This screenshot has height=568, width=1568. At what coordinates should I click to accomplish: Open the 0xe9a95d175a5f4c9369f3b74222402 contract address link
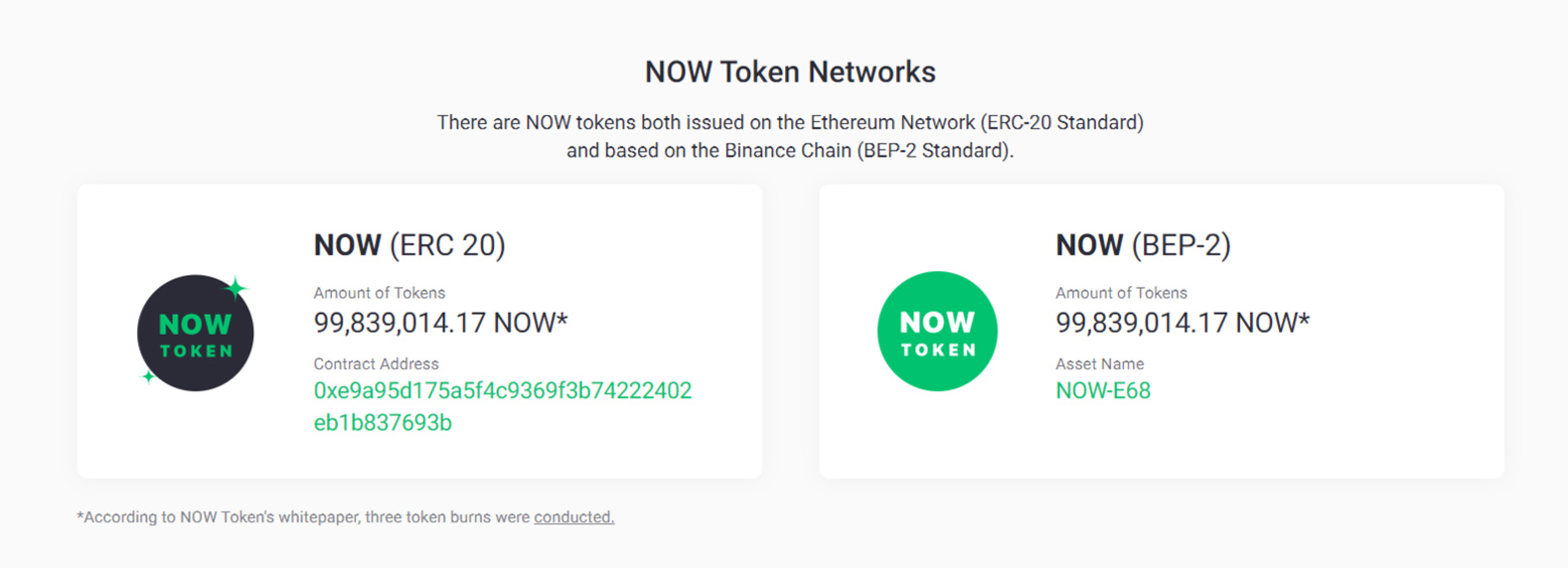point(503,390)
